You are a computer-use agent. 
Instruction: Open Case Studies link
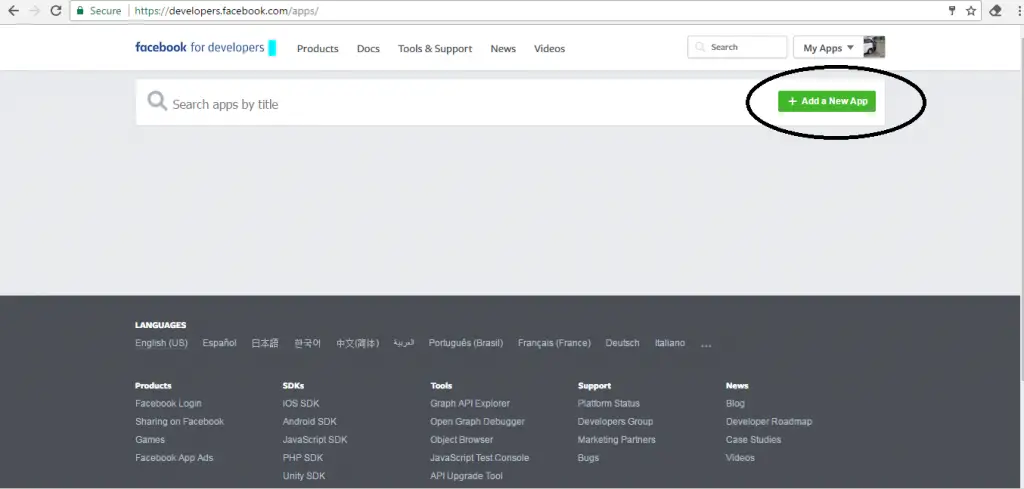tap(754, 440)
